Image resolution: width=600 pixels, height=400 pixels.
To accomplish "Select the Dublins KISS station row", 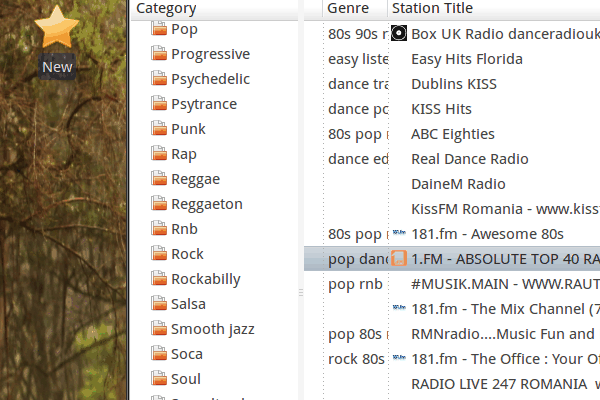I will [453, 84].
